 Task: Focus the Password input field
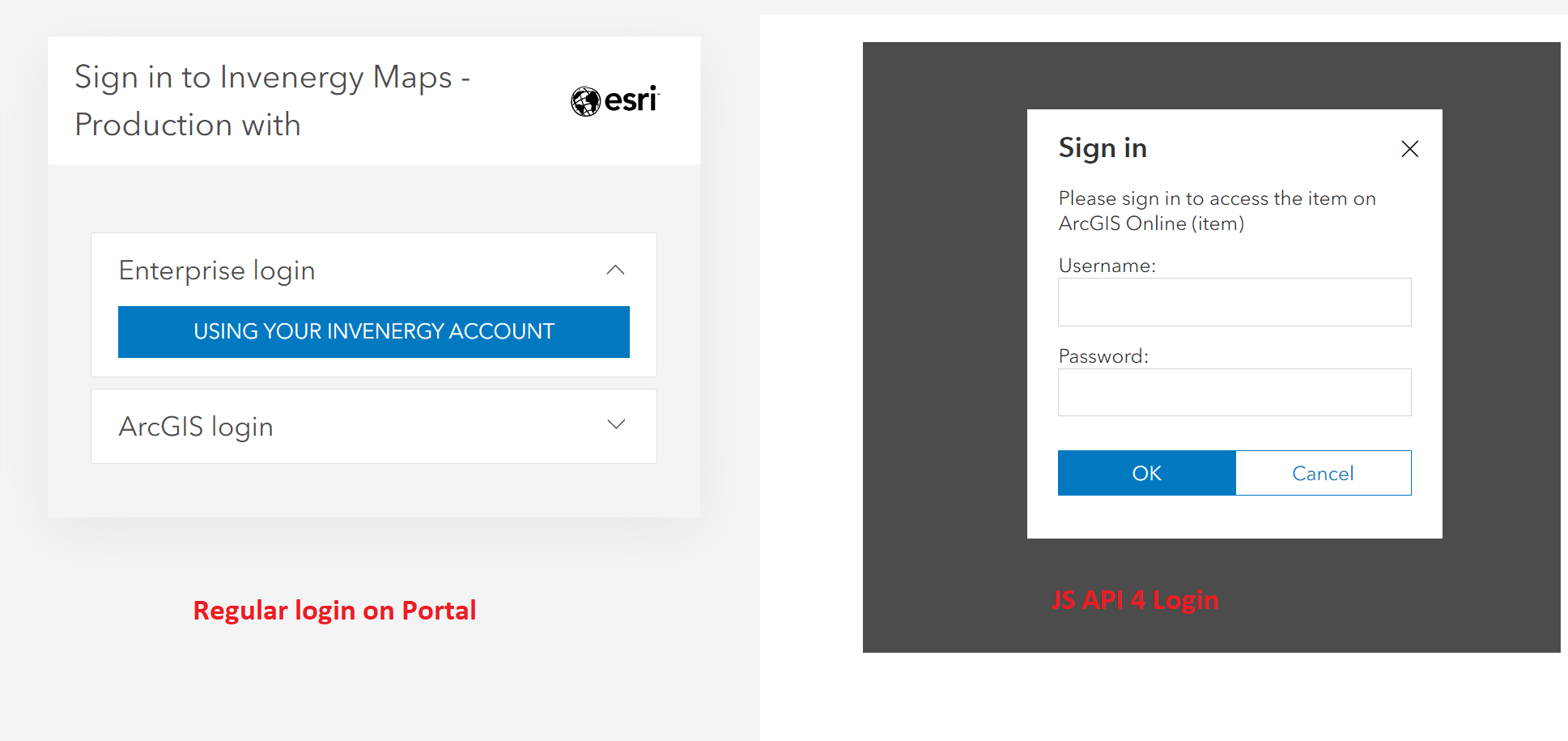(x=1234, y=393)
